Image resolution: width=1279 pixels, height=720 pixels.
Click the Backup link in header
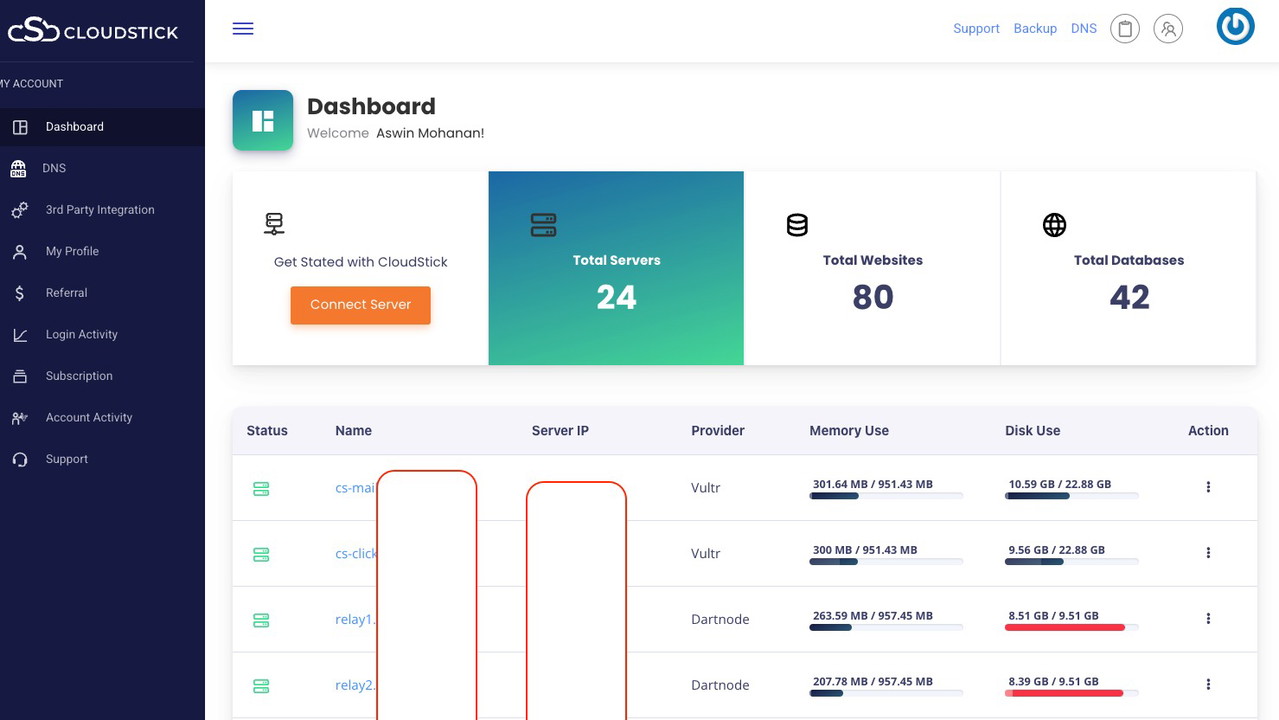1035,29
